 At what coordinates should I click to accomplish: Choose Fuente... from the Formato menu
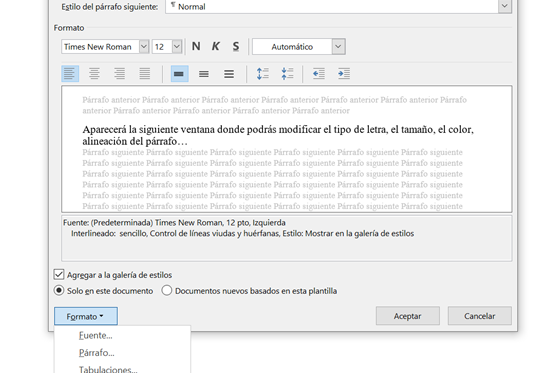[x=96, y=336]
